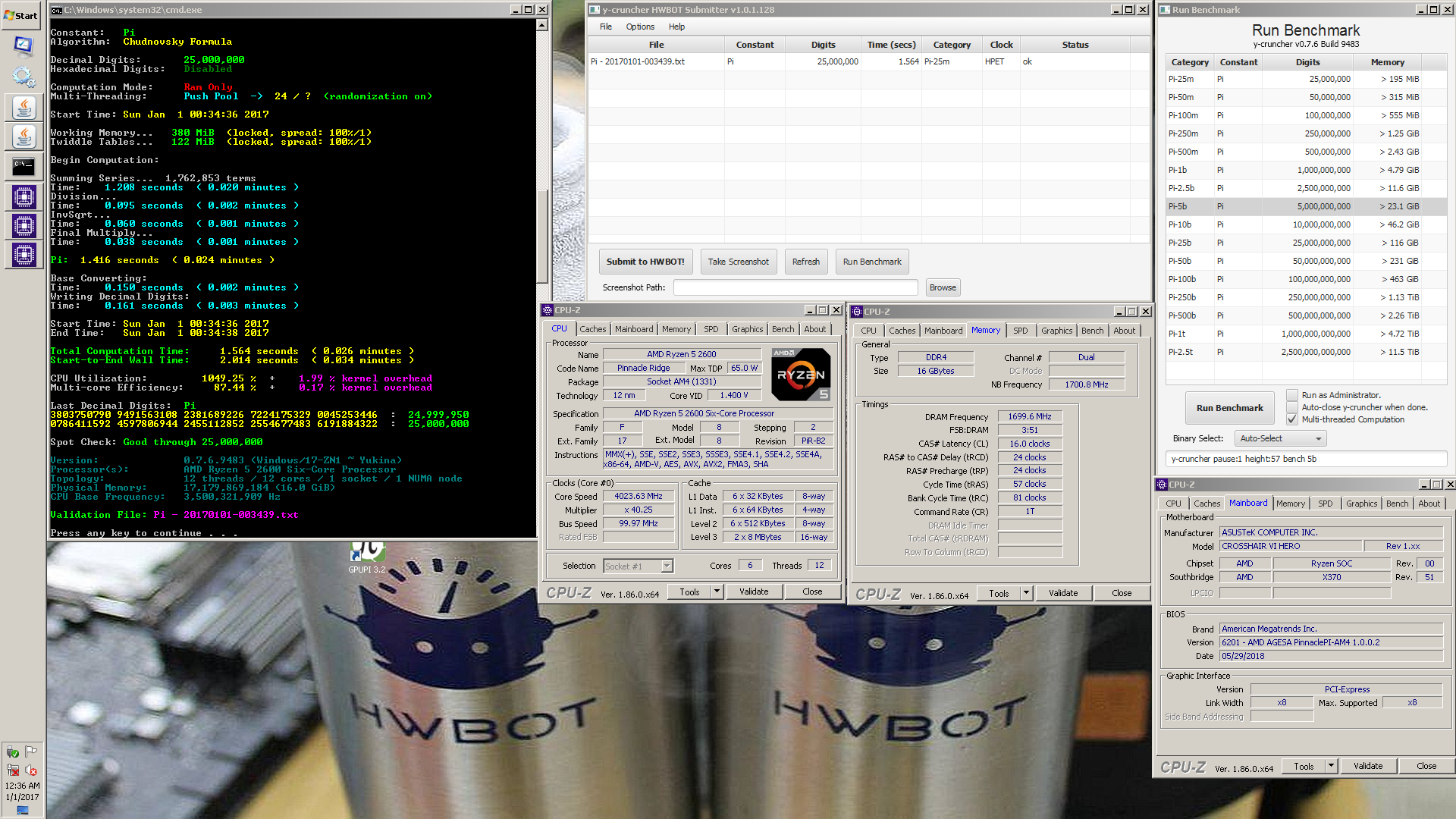Click the topmost Java taskbar button
1456x819 pixels.
click(x=24, y=108)
